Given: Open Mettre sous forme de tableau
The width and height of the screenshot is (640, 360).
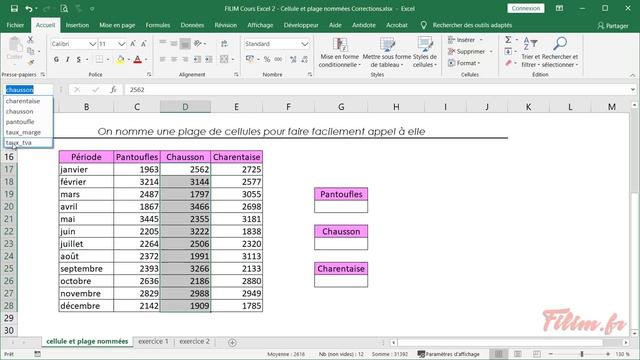Looking at the screenshot, I should (x=387, y=52).
